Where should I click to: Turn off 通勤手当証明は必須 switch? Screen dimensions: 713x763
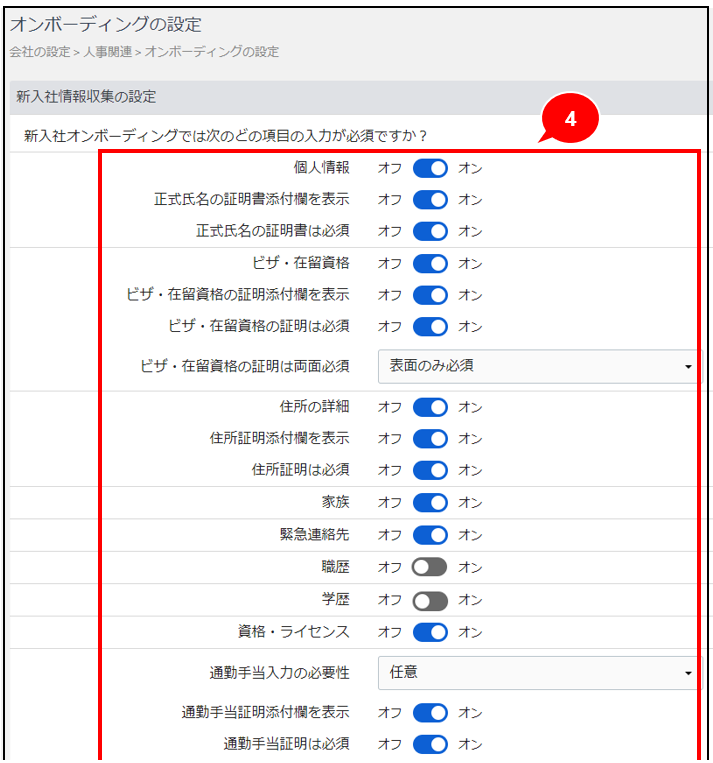(430, 744)
